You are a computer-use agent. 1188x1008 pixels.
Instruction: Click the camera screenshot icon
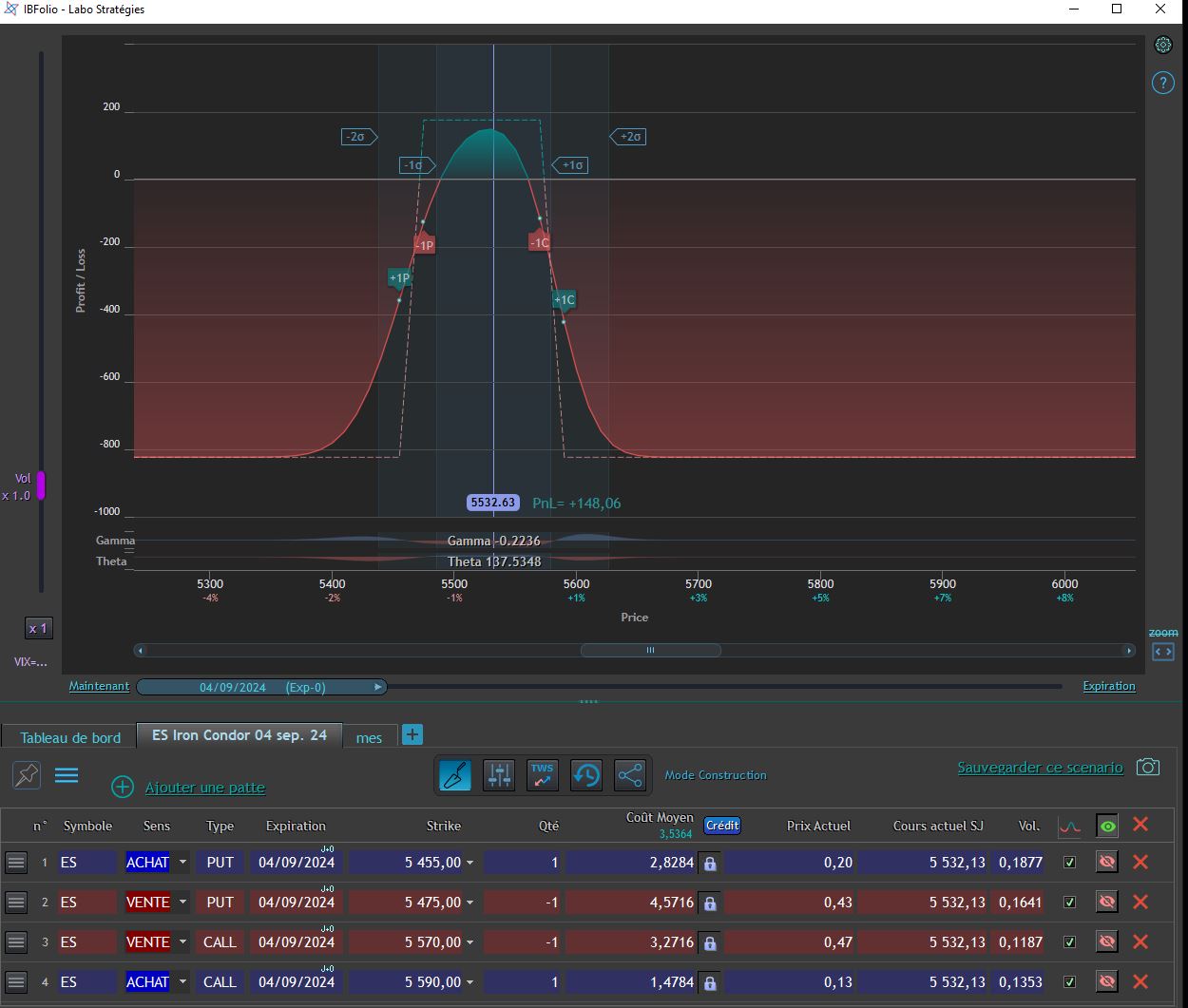click(1148, 767)
